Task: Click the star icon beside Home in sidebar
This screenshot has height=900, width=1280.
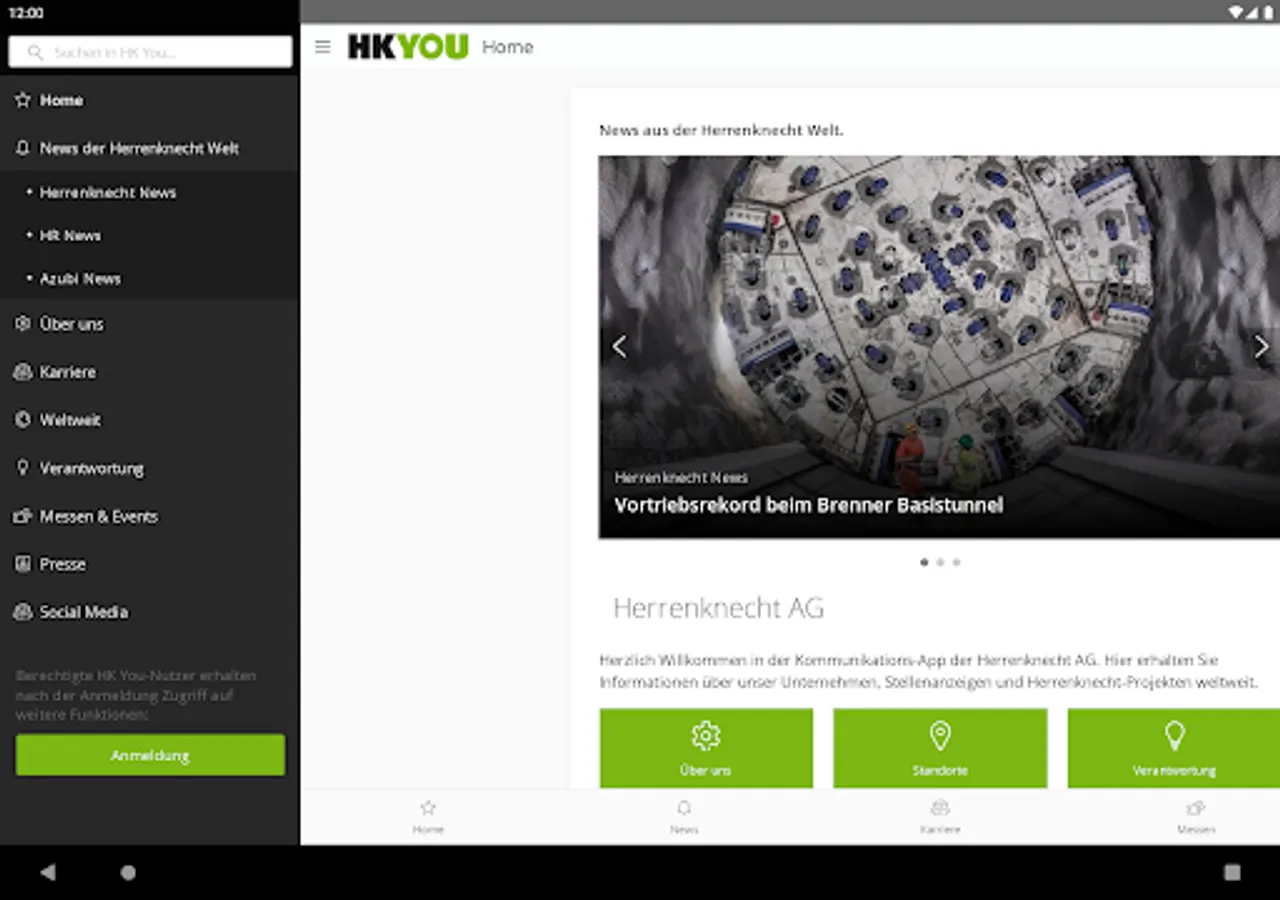Action: tap(23, 100)
